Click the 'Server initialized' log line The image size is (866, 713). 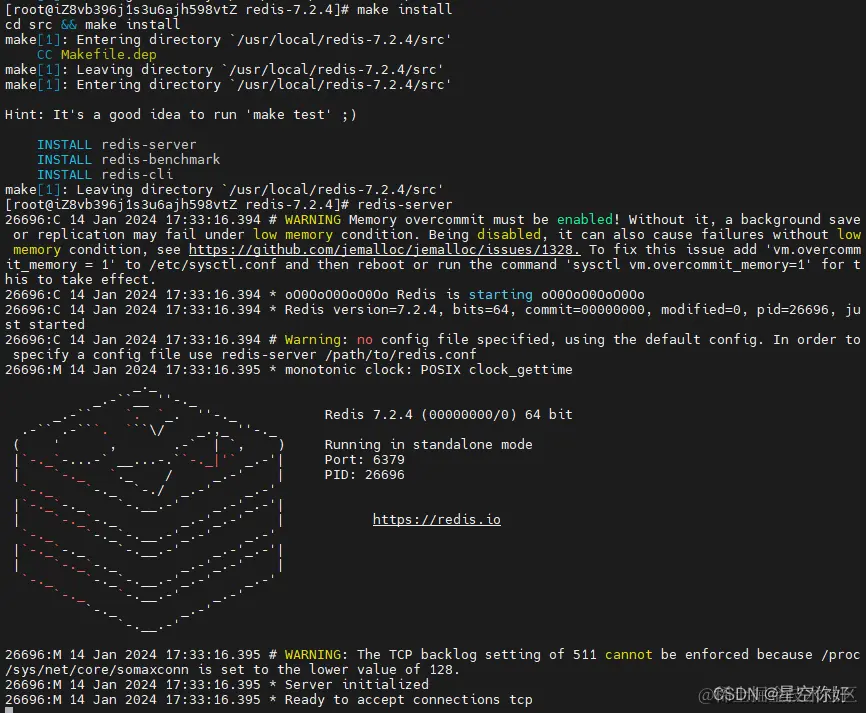click(x=217, y=684)
